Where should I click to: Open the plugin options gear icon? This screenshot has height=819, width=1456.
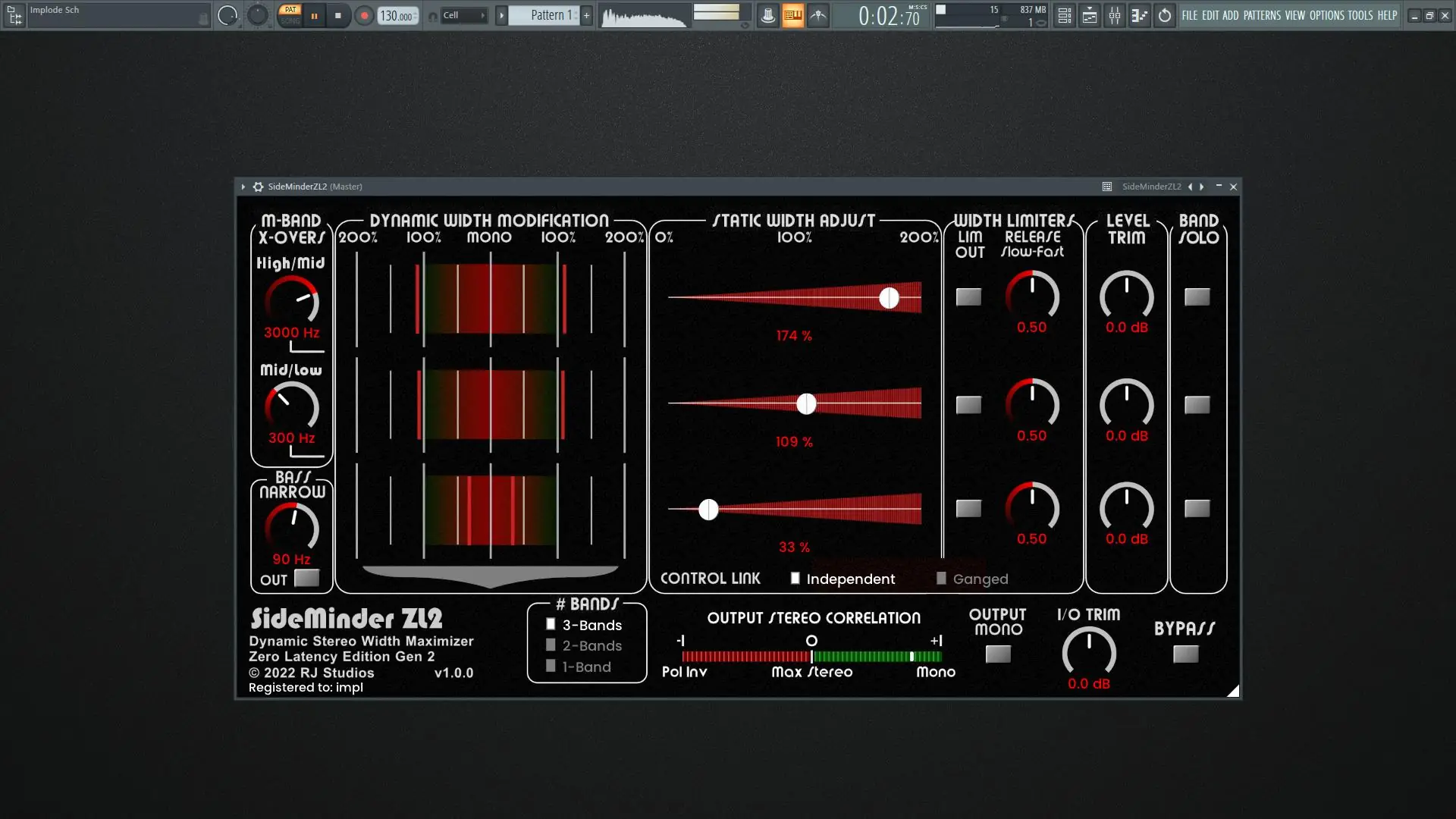pos(258,187)
